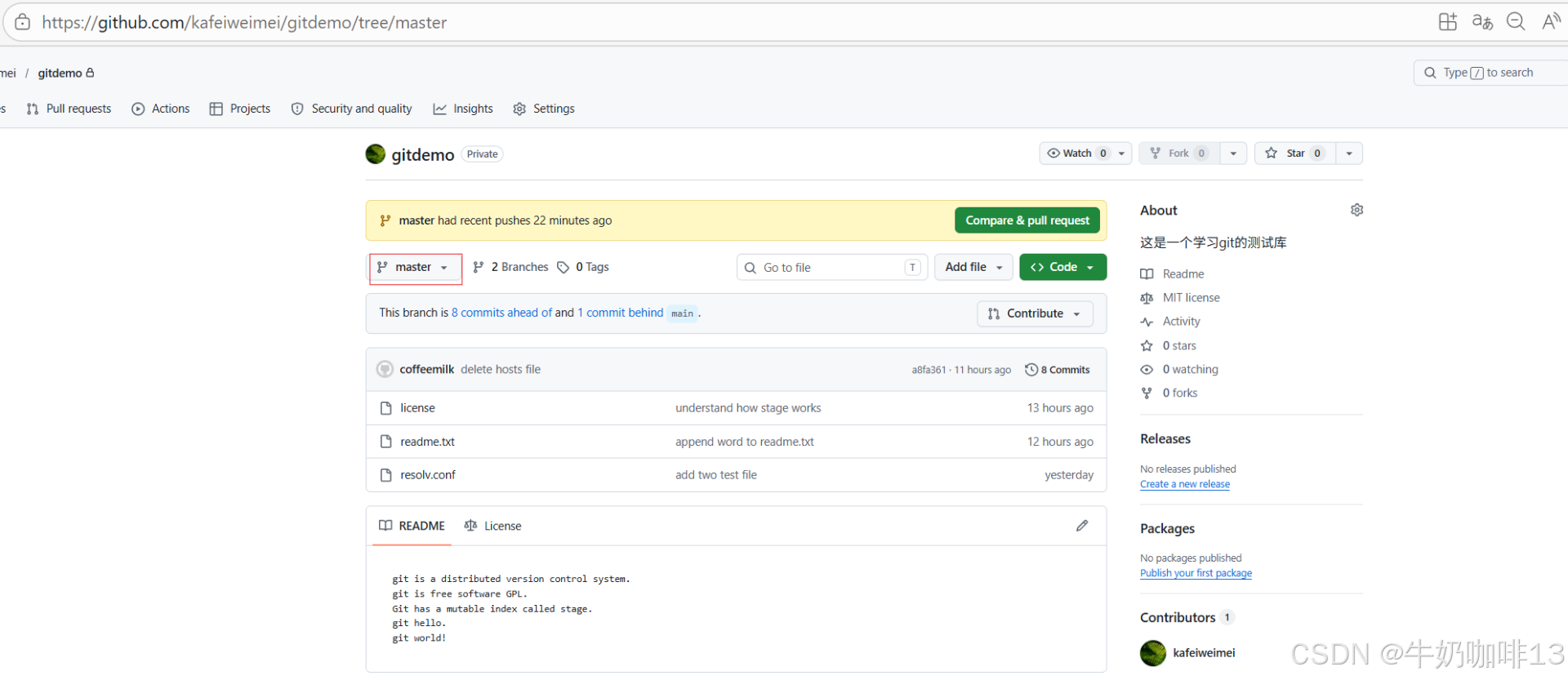Open Security and quality tab

coord(352,109)
